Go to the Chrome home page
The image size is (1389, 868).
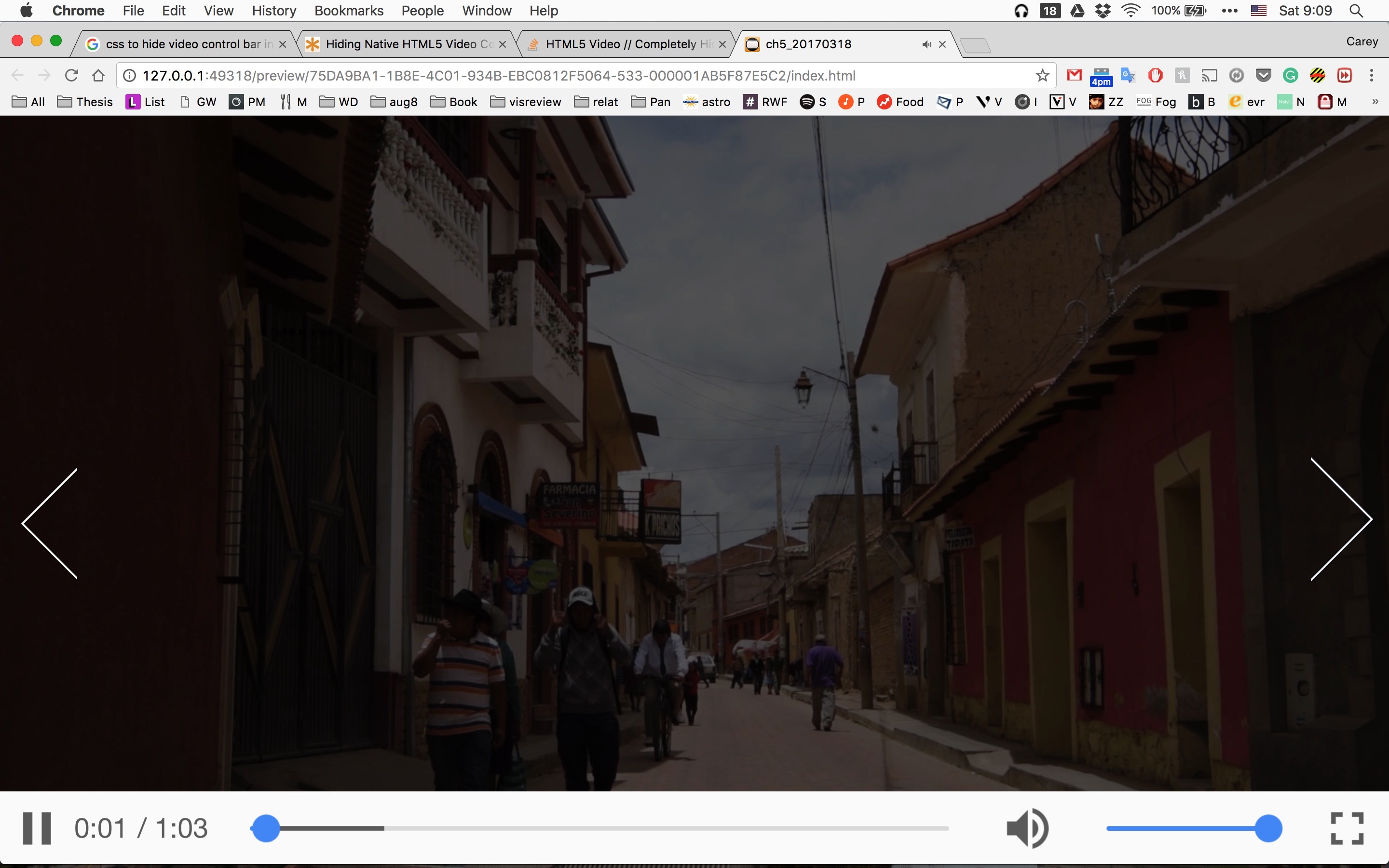tap(98, 76)
